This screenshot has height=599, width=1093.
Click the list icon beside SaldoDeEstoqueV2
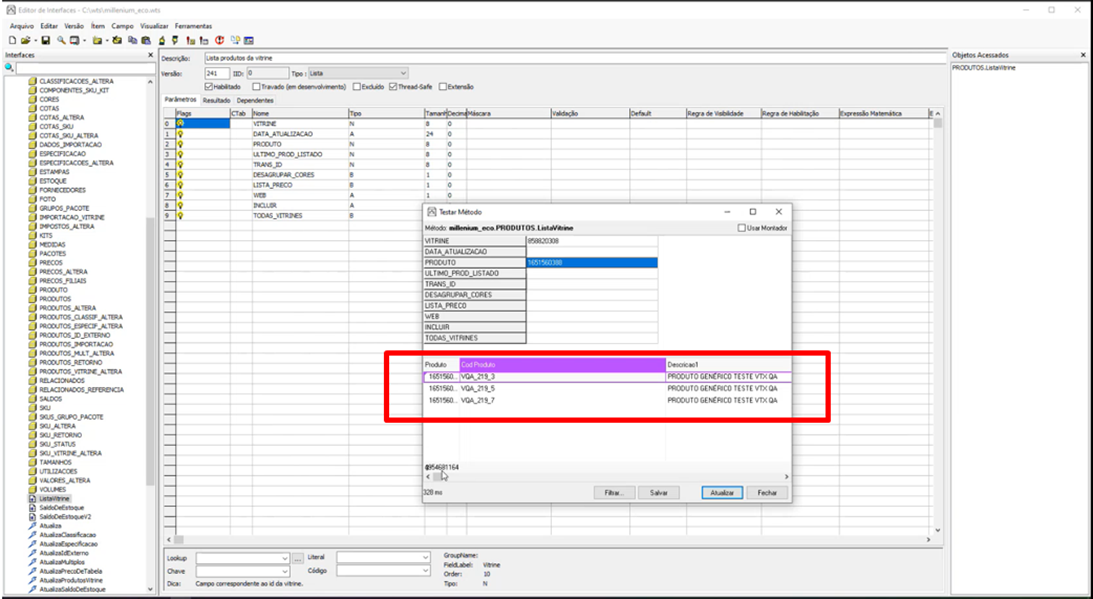(32, 517)
